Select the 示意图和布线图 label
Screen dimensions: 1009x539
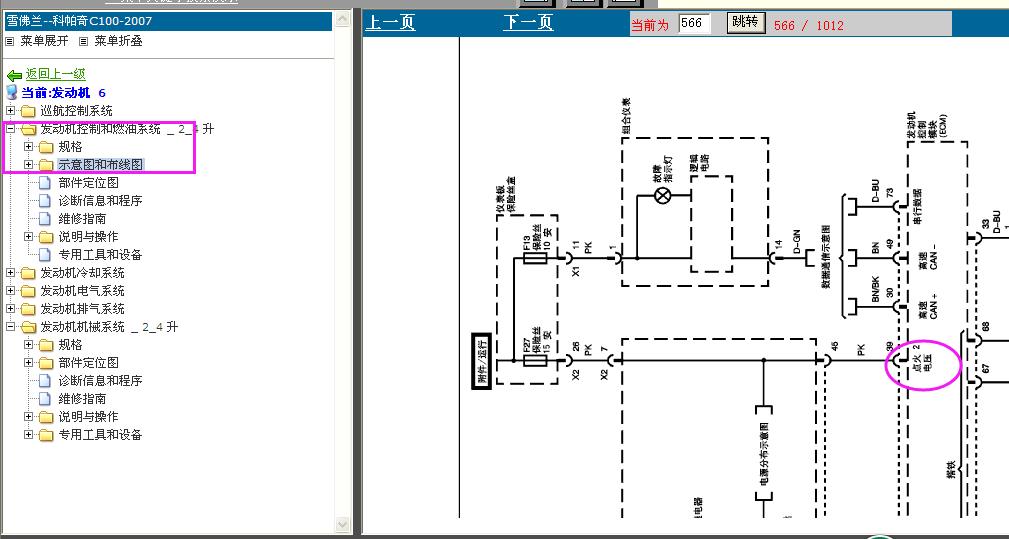[x=101, y=165]
